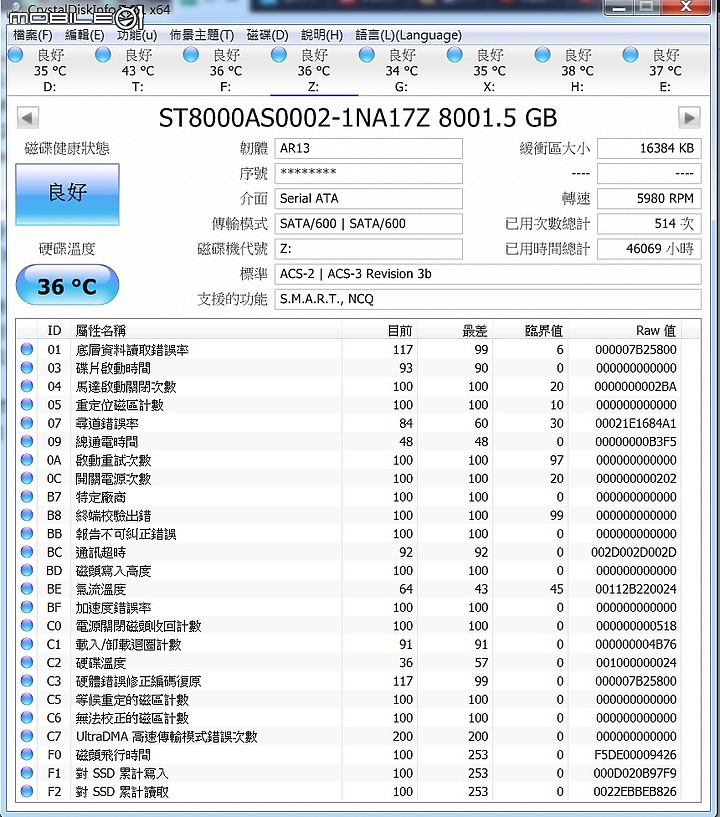Select the 磁頭飛行時間 attribute name

tap(113, 755)
